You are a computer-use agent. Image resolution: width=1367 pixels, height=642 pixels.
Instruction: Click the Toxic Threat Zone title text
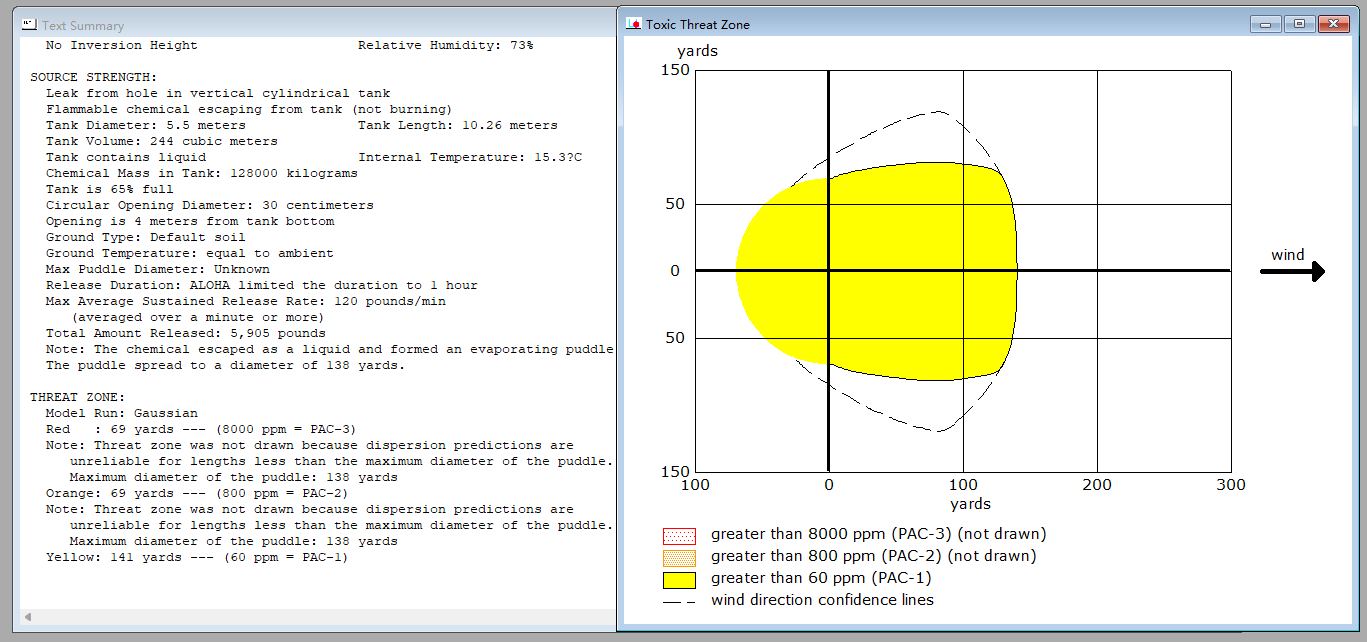[x=698, y=24]
